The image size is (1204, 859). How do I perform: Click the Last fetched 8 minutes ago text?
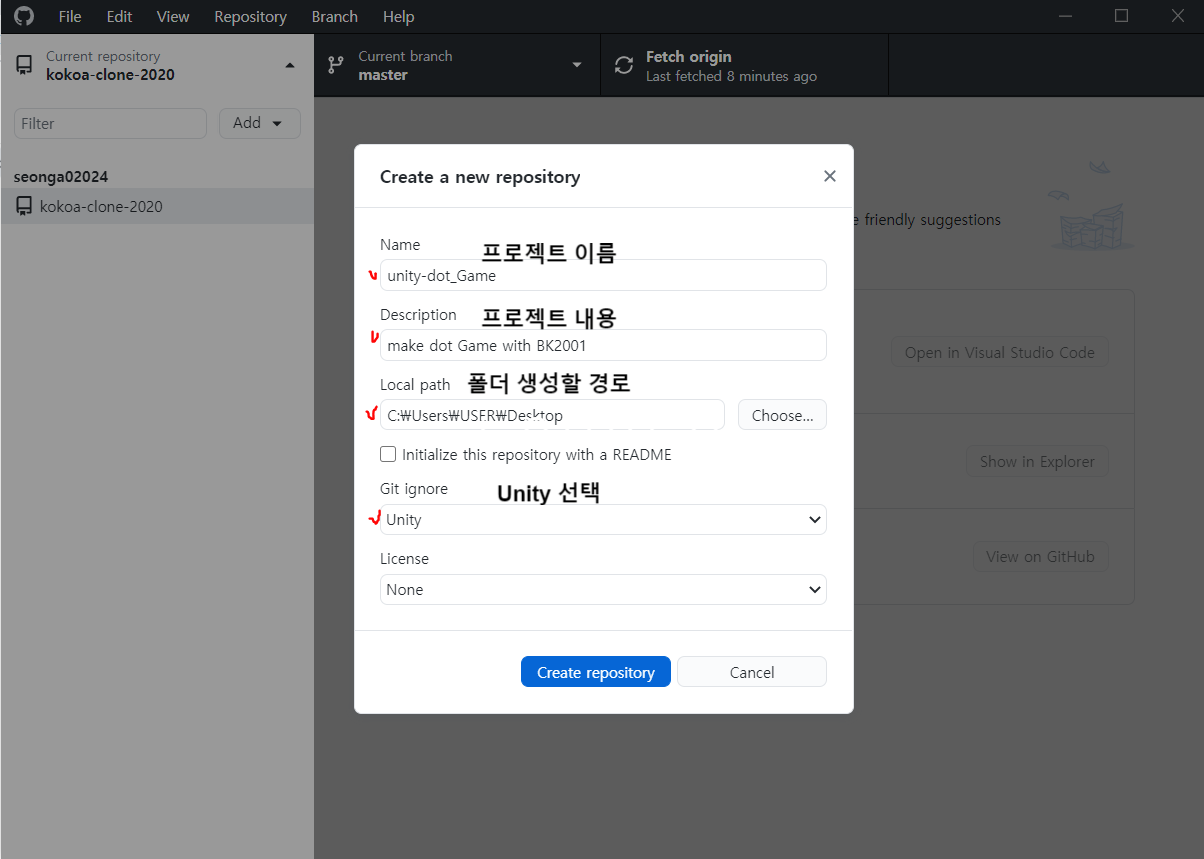click(x=731, y=77)
